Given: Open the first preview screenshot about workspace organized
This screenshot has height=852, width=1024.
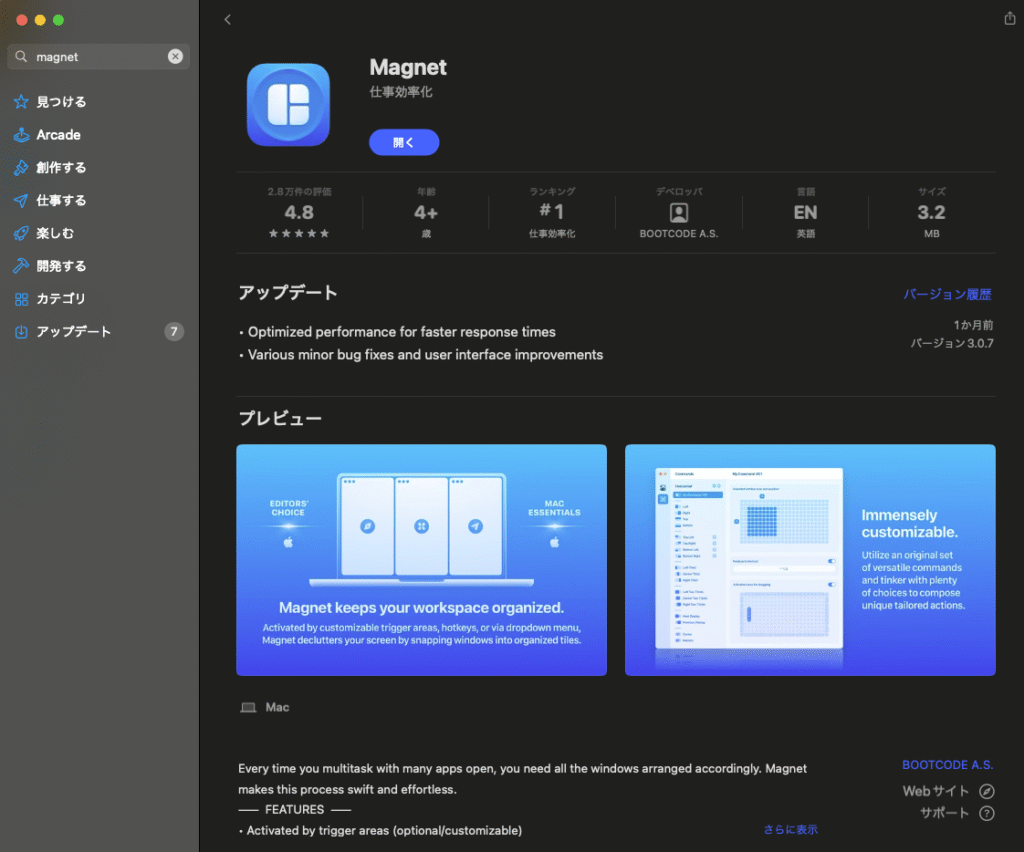Looking at the screenshot, I should (421, 560).
